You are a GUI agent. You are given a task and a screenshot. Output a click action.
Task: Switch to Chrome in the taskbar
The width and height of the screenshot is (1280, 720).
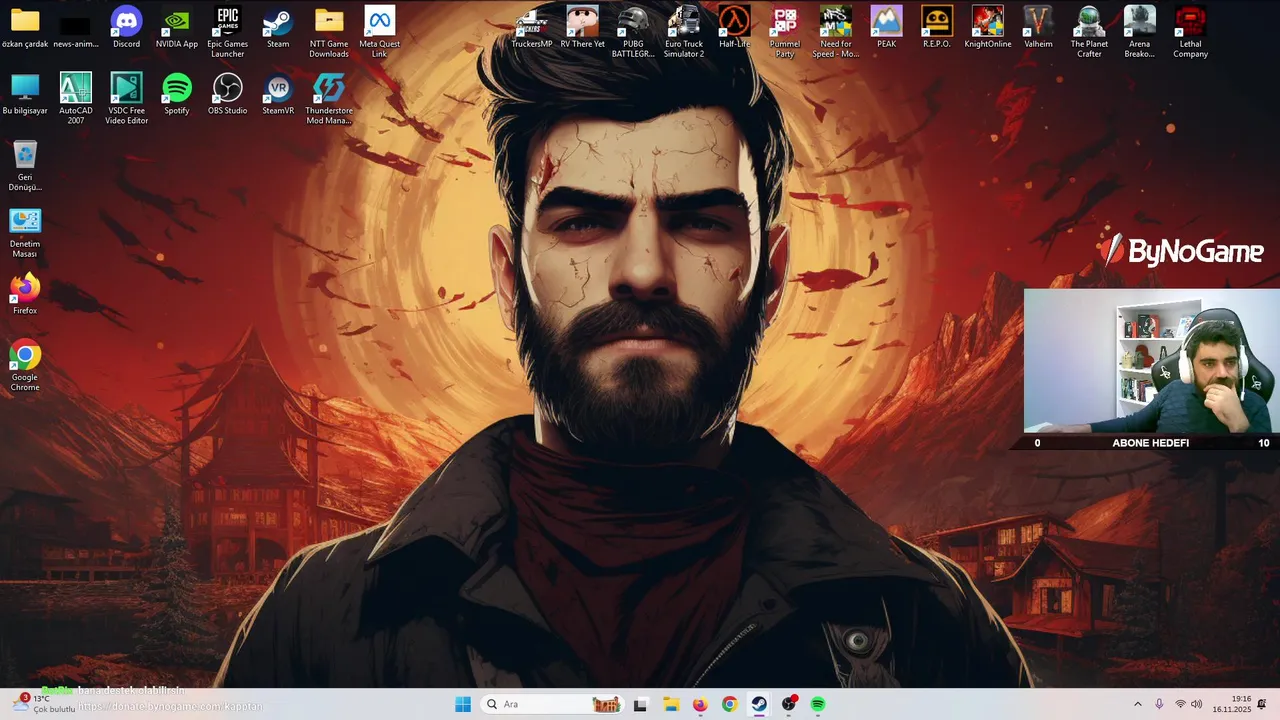coord(729,704)
